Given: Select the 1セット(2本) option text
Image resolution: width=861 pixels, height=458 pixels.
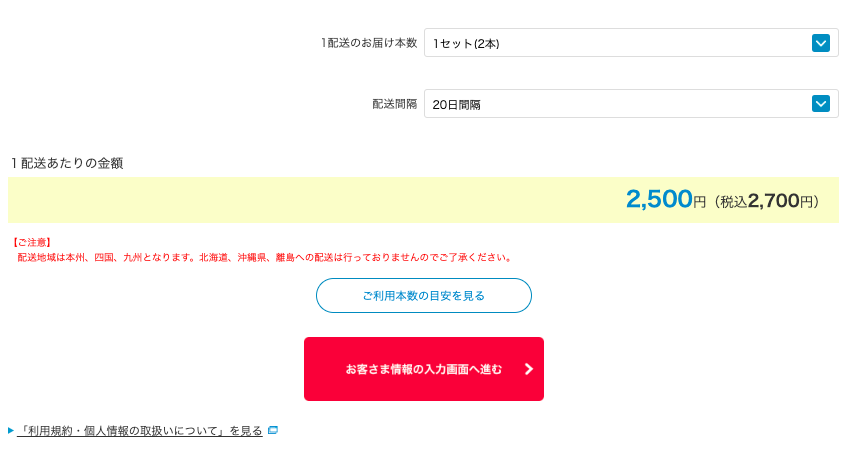Looking at the screenshot, I should point(466,43).
